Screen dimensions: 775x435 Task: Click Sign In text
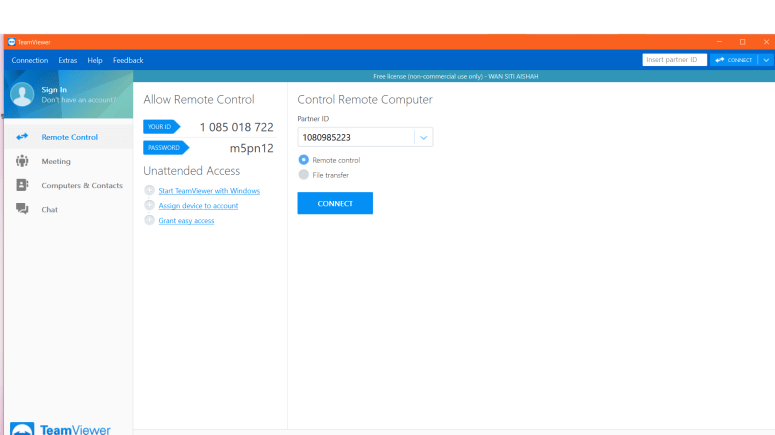point(54,89)
